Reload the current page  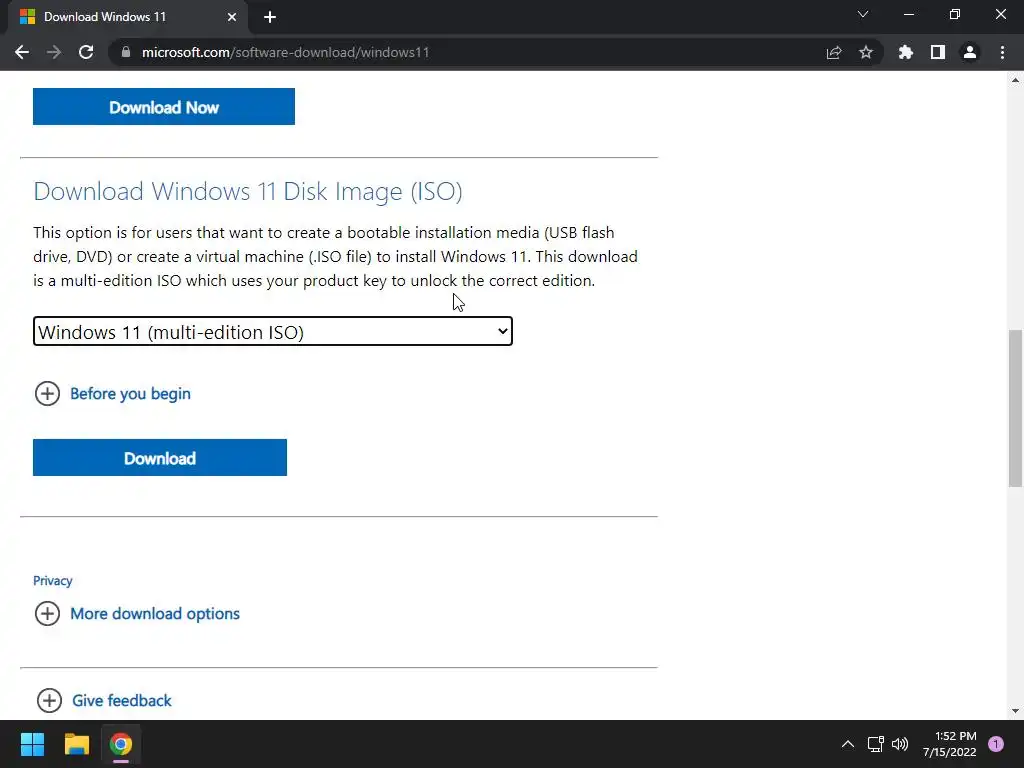86,52
